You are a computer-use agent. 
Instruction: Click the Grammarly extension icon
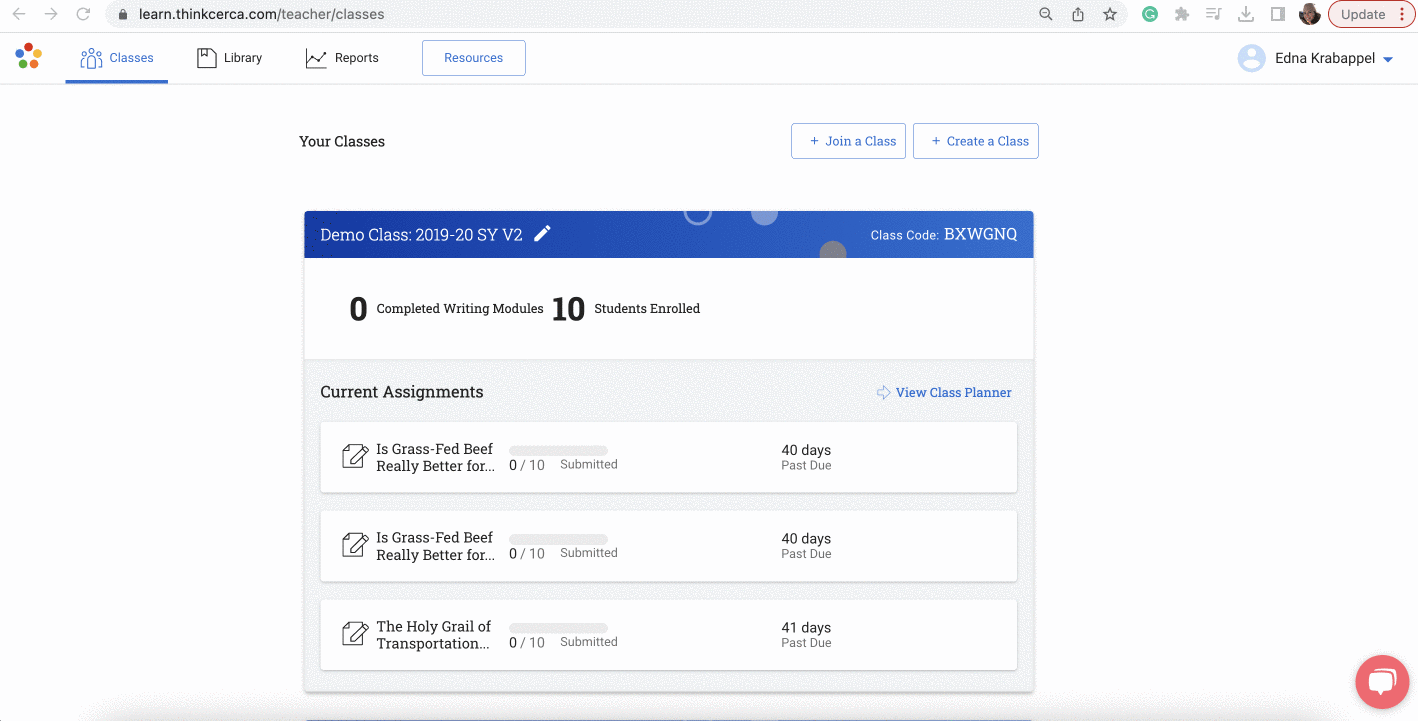tap(1150, 14)
